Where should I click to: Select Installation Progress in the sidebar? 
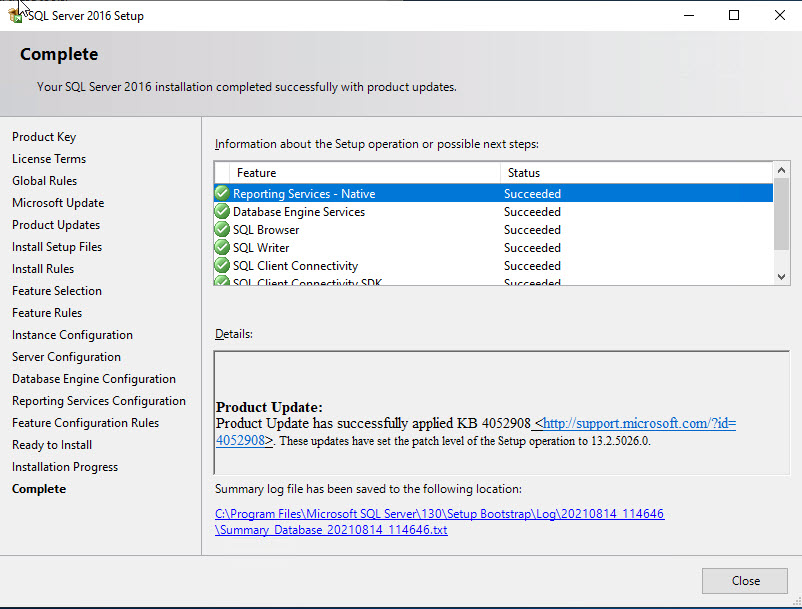[x=64, y=466]
